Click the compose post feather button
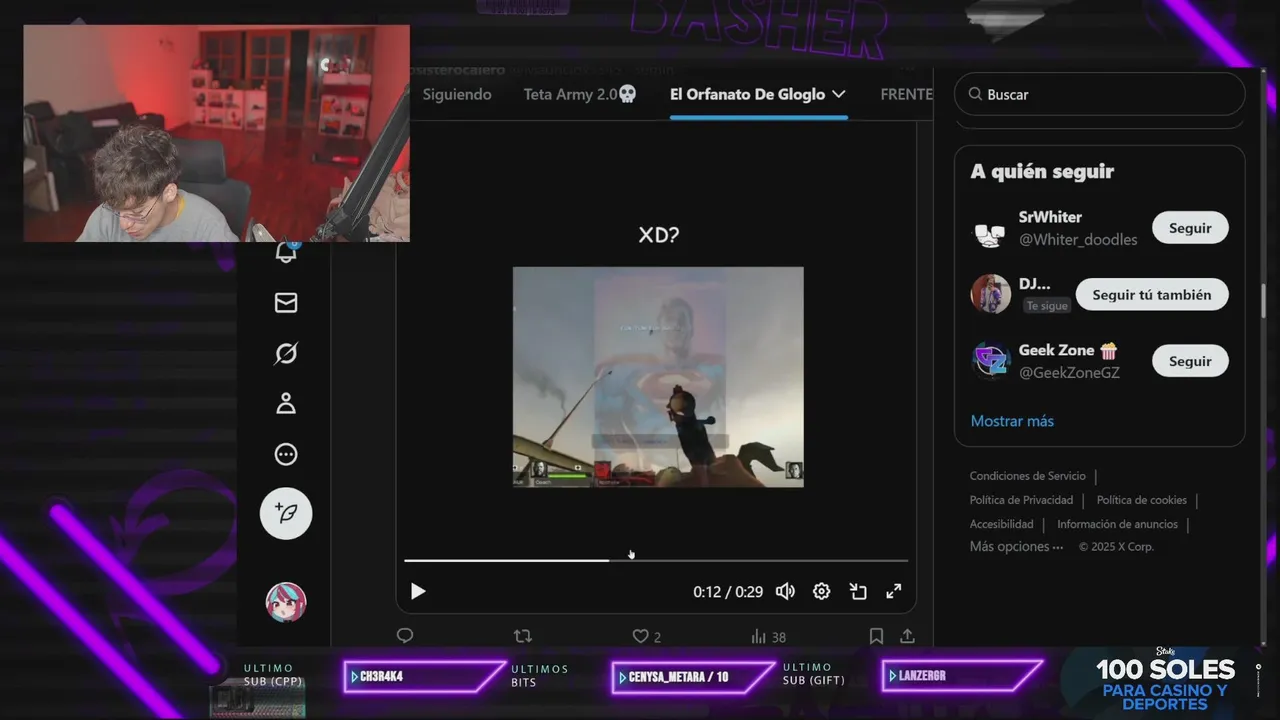The image size is (1280, 720). coord(286,513)
